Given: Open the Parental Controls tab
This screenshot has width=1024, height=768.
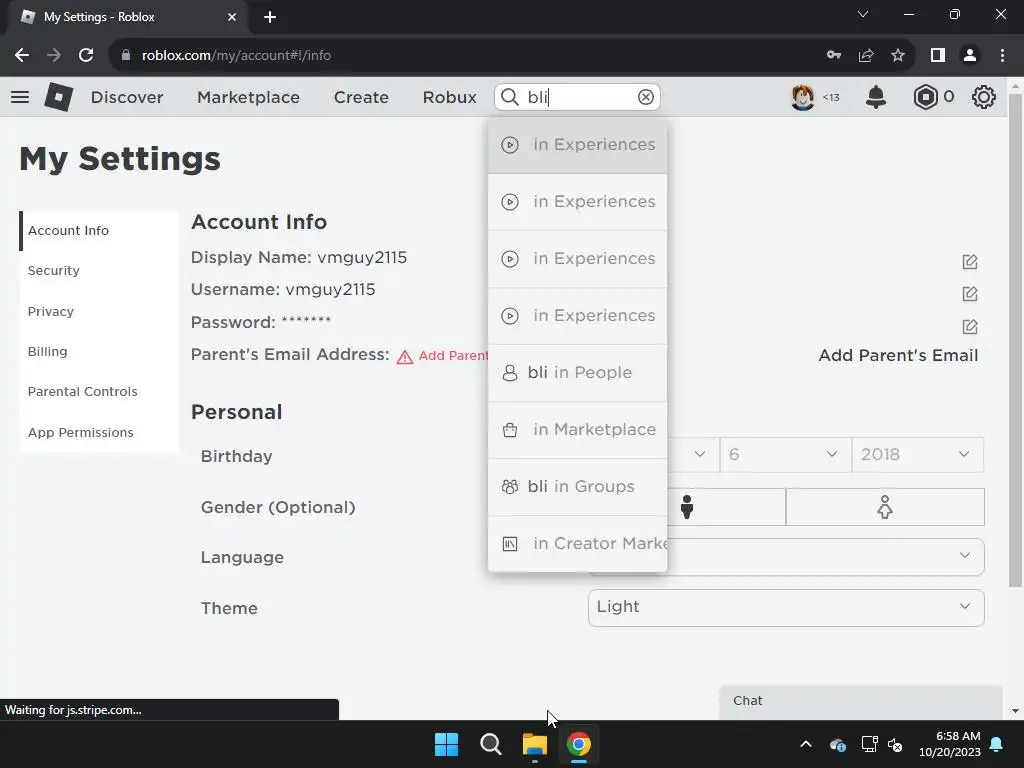Looking at the screenshot, I should click(x=99, y=392).
